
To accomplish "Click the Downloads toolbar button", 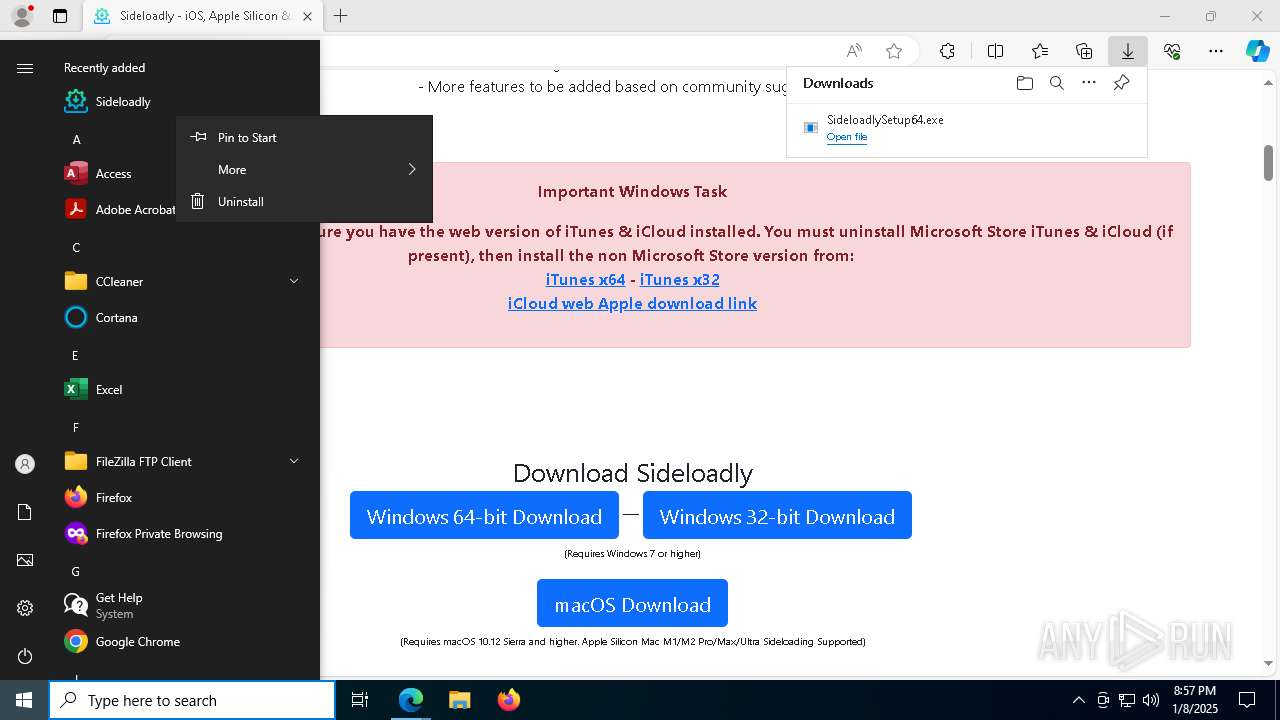I will (x=1127, y=51).
